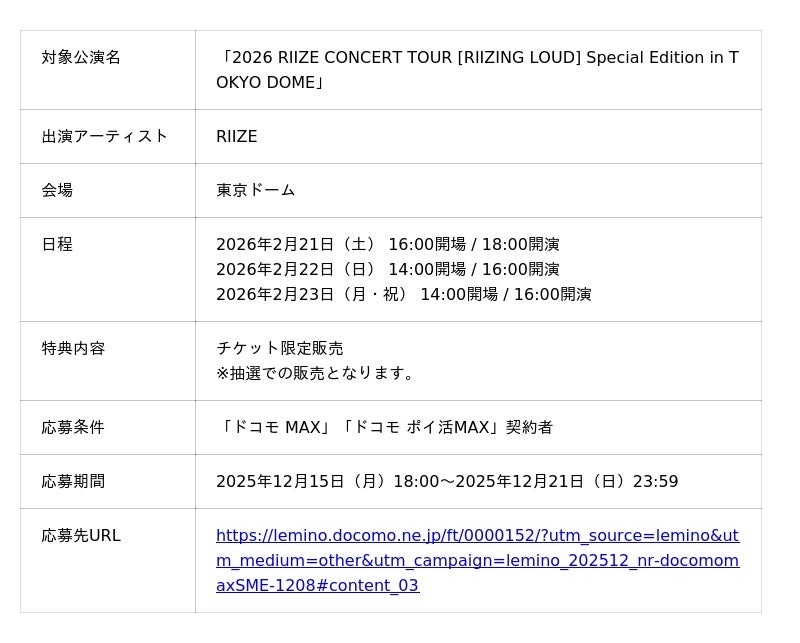The height and width of the screenshot is (643, 800).
Task: Click the 対象公演名 row label
Action: [81, 57]
